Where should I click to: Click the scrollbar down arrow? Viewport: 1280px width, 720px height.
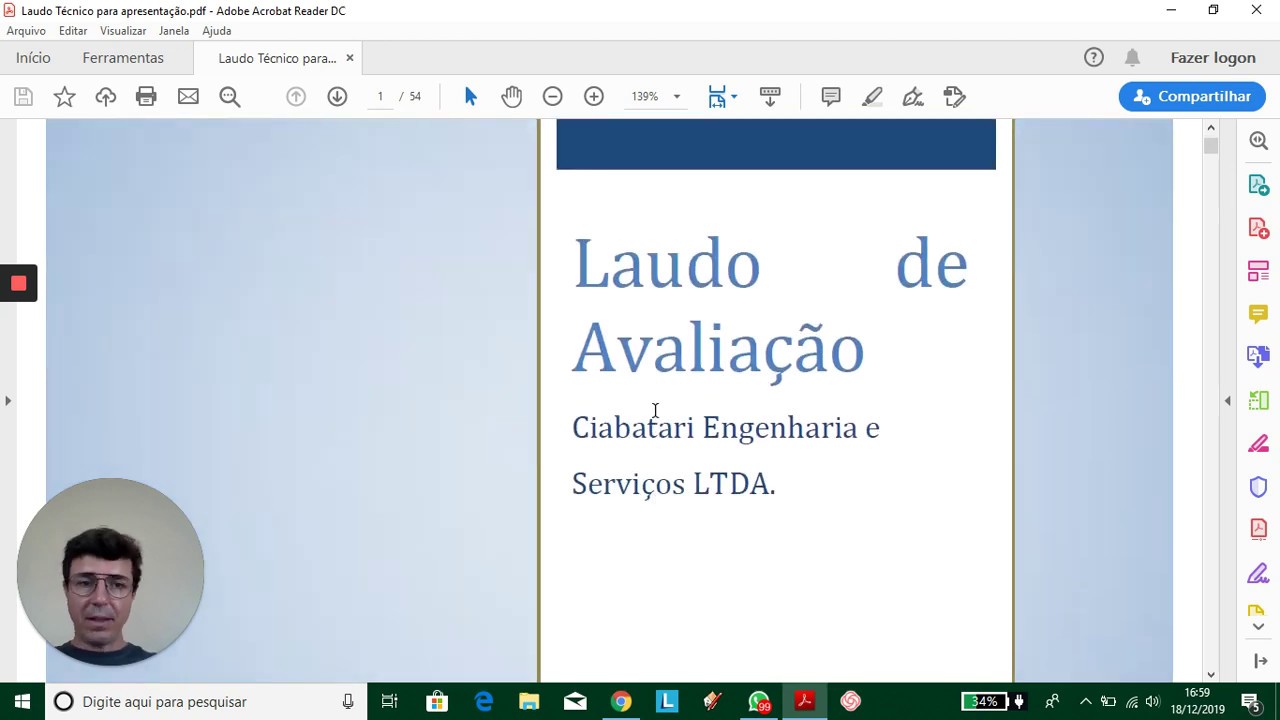coord(1211,674)
